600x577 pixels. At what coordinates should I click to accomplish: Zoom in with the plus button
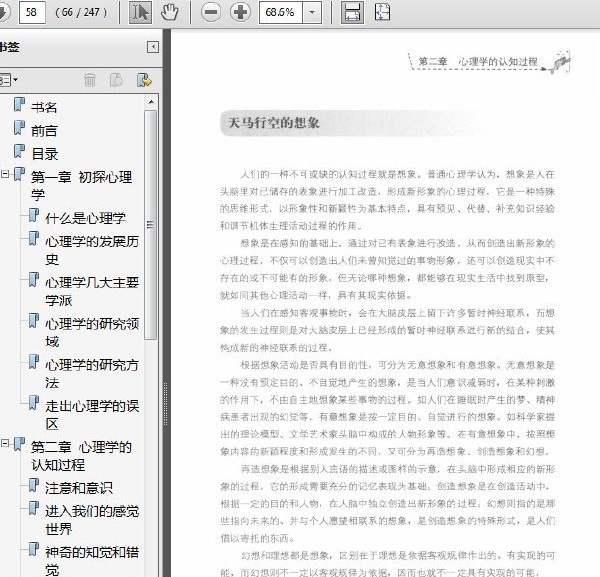tap(240, 12)
